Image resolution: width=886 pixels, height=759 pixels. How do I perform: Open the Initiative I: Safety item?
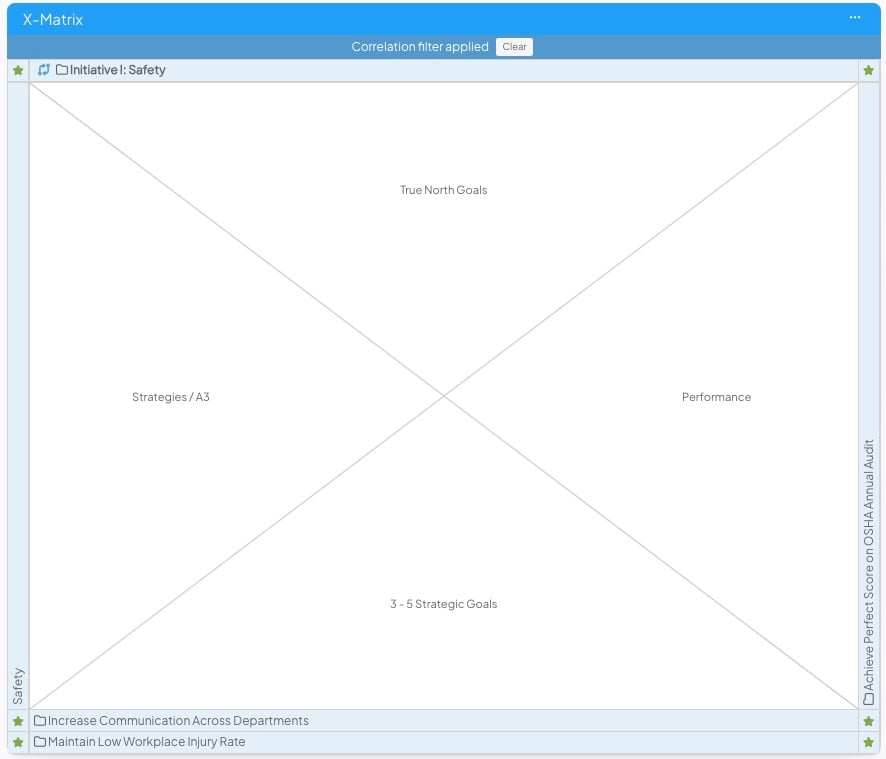tap(118, 70)
